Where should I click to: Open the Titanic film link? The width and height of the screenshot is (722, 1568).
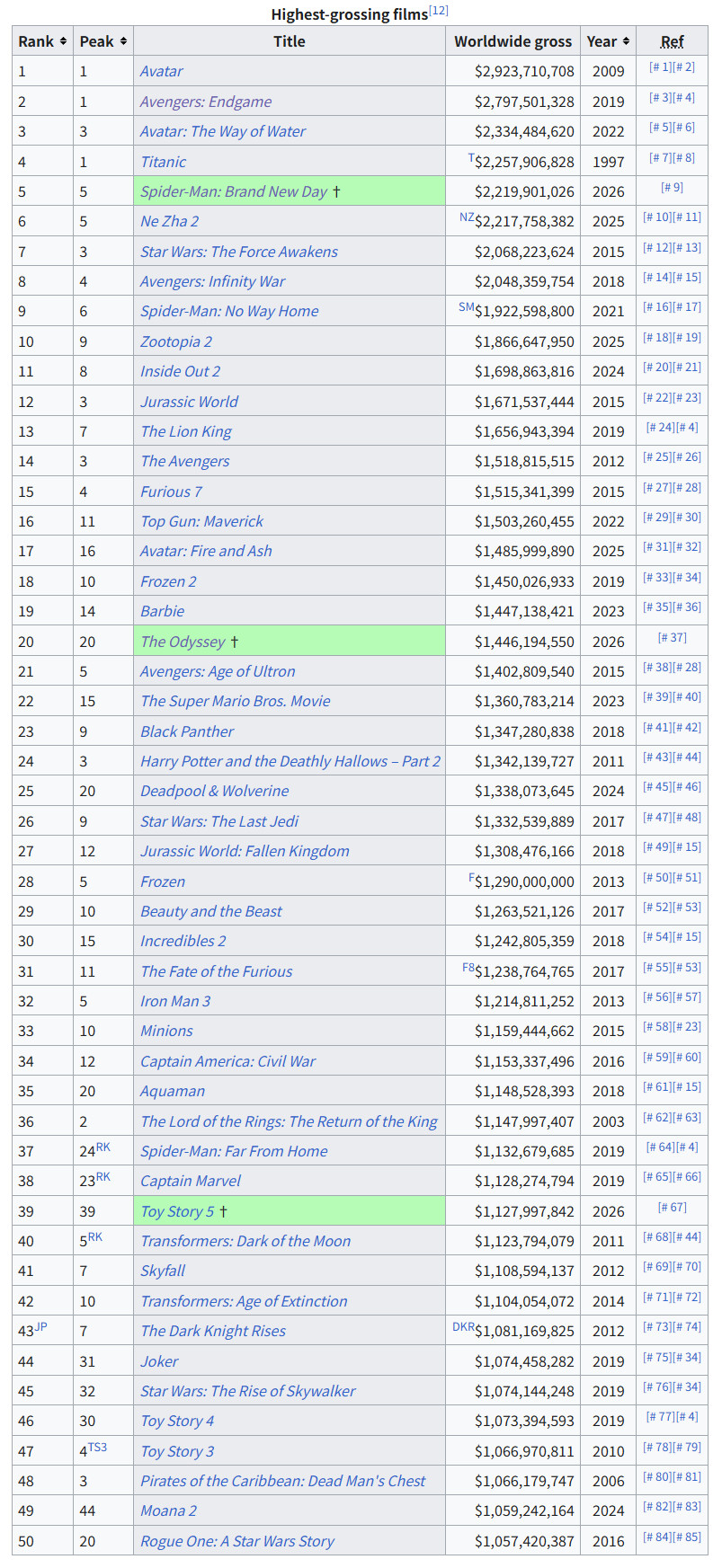pyautogui.click(x=164, y=162)
